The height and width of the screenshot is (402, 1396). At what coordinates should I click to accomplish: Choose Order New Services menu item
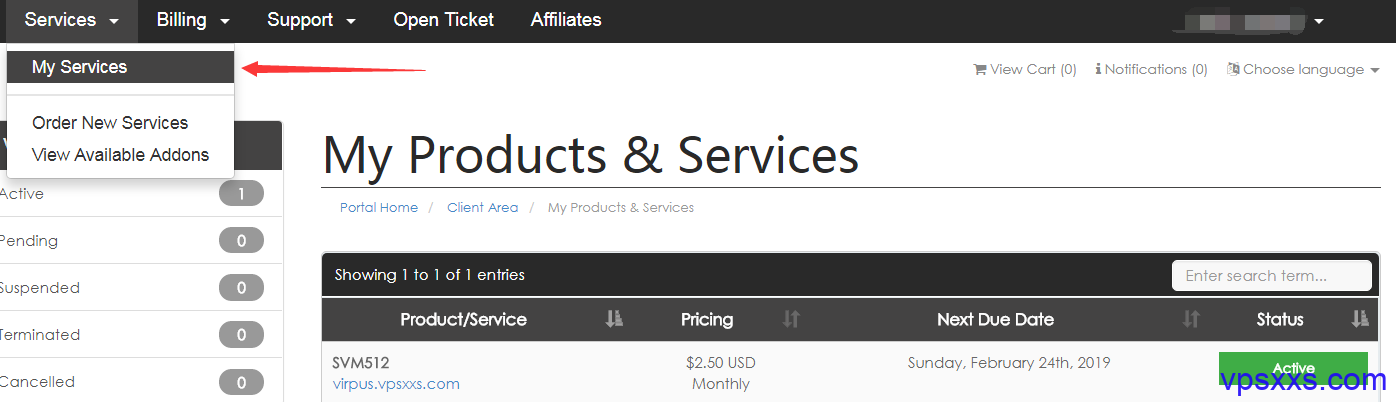click(110, 123)
